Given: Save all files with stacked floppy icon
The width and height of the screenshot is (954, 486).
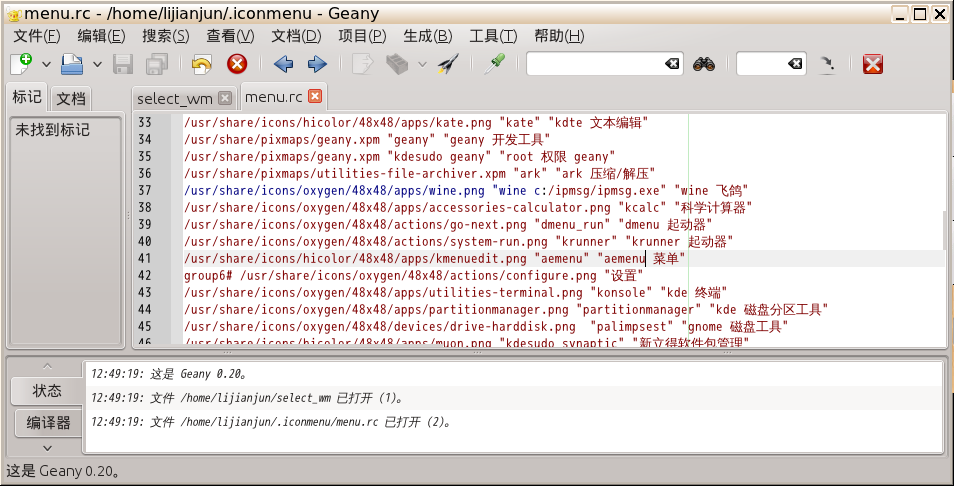Looking at the screenshot, I should 156,64.
